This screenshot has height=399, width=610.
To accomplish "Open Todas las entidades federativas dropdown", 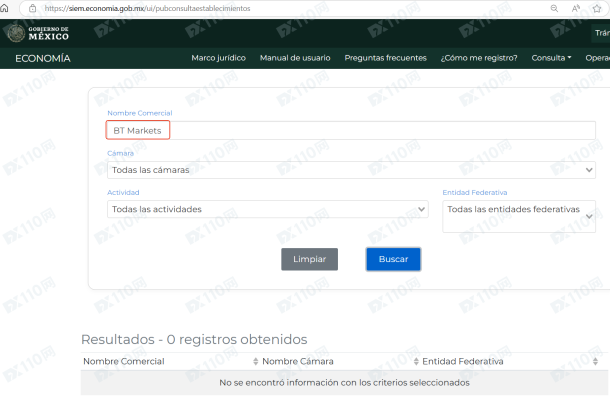I will [x=519, y=217].
